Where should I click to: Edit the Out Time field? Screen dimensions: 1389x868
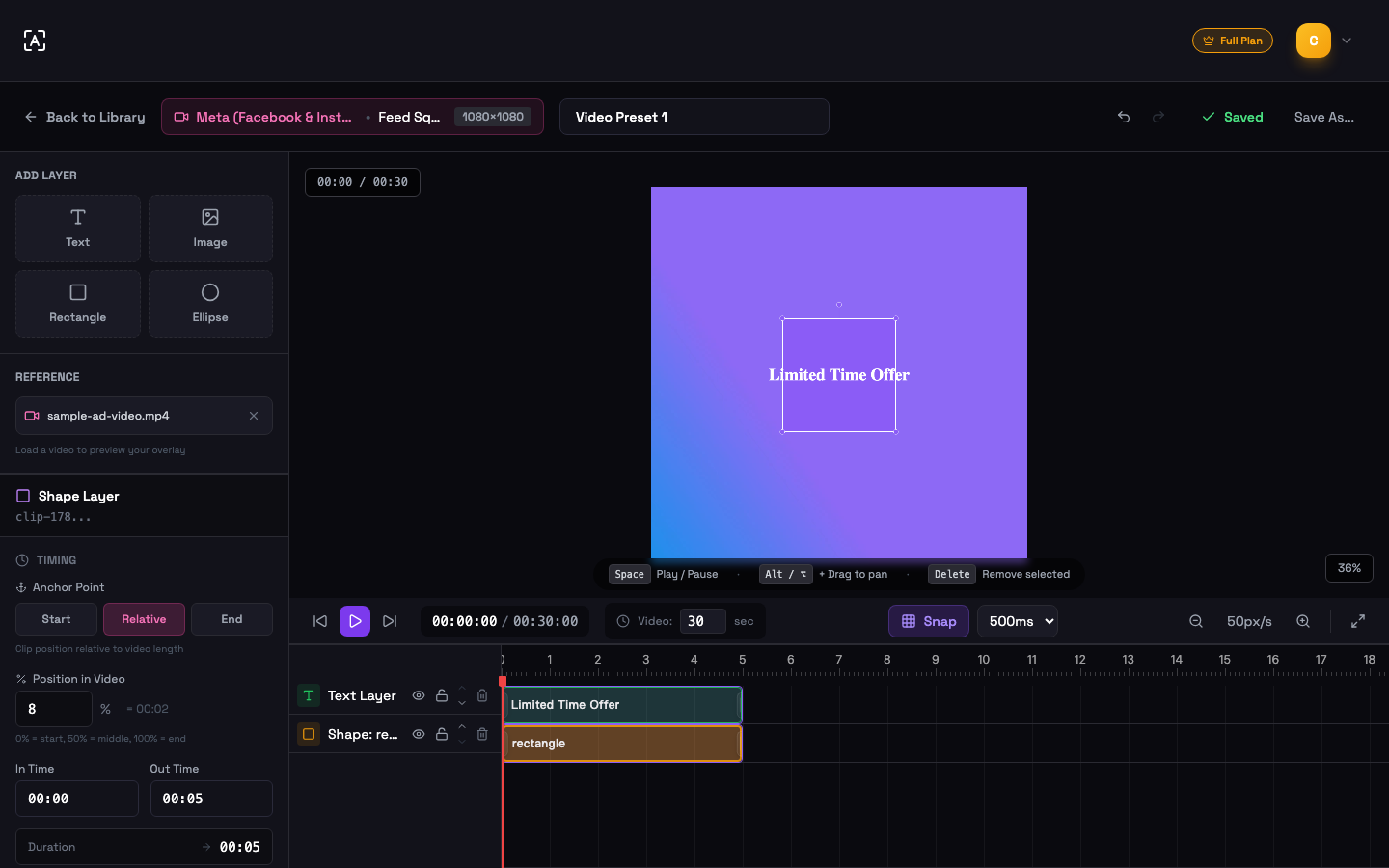click(211, 799)
